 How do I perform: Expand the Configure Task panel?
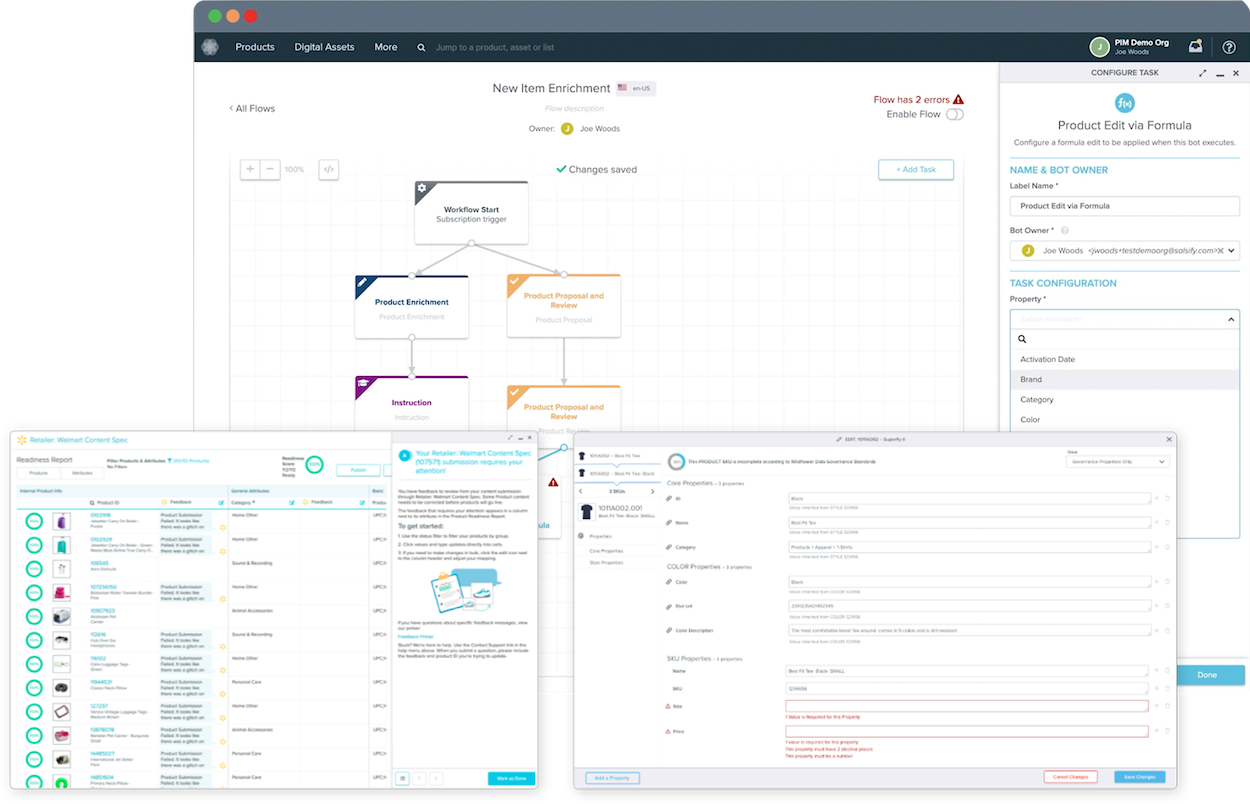click(x=1203, y=73)
